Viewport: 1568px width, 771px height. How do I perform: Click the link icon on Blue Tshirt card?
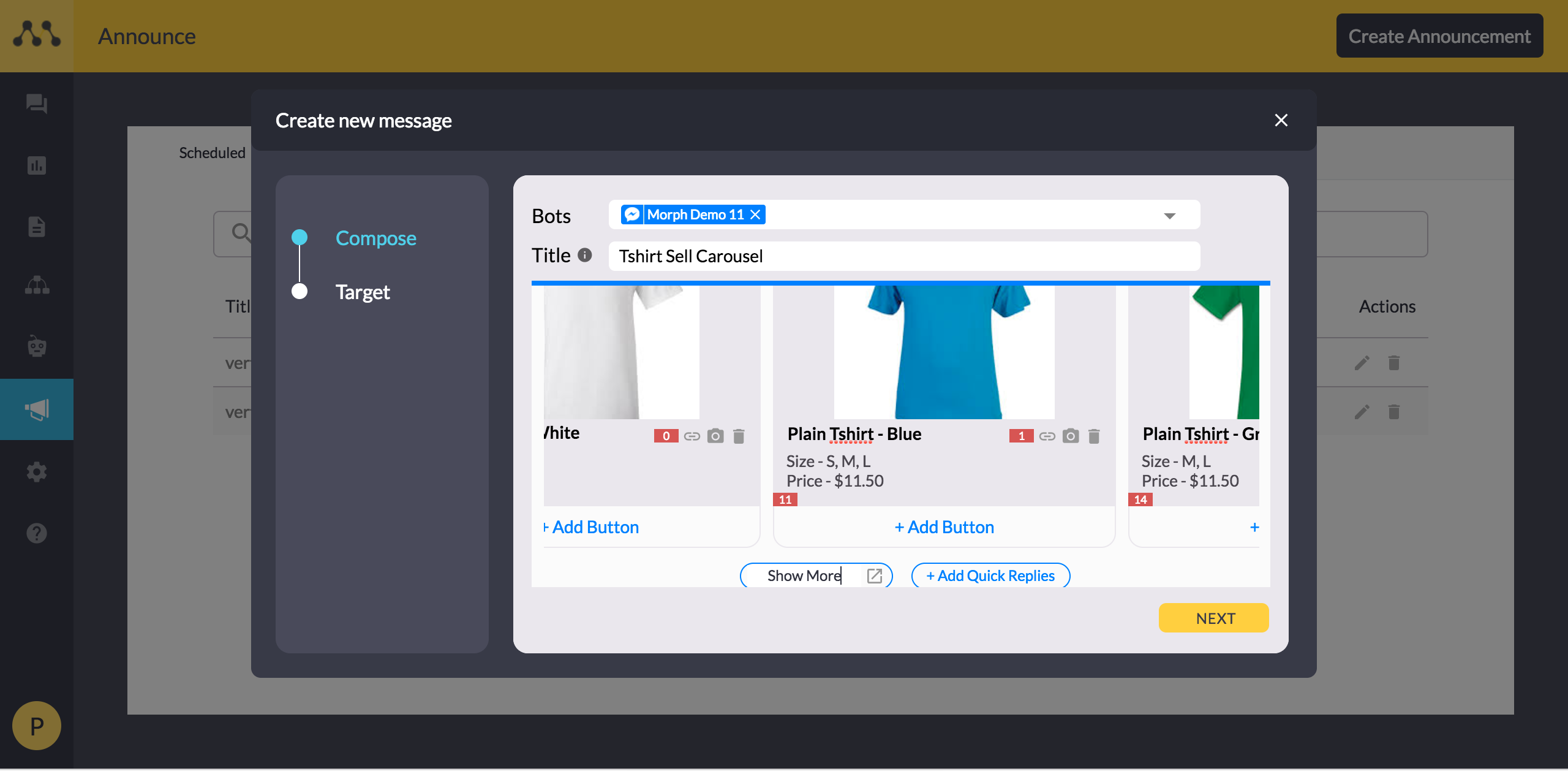[x=1047, y=436]
